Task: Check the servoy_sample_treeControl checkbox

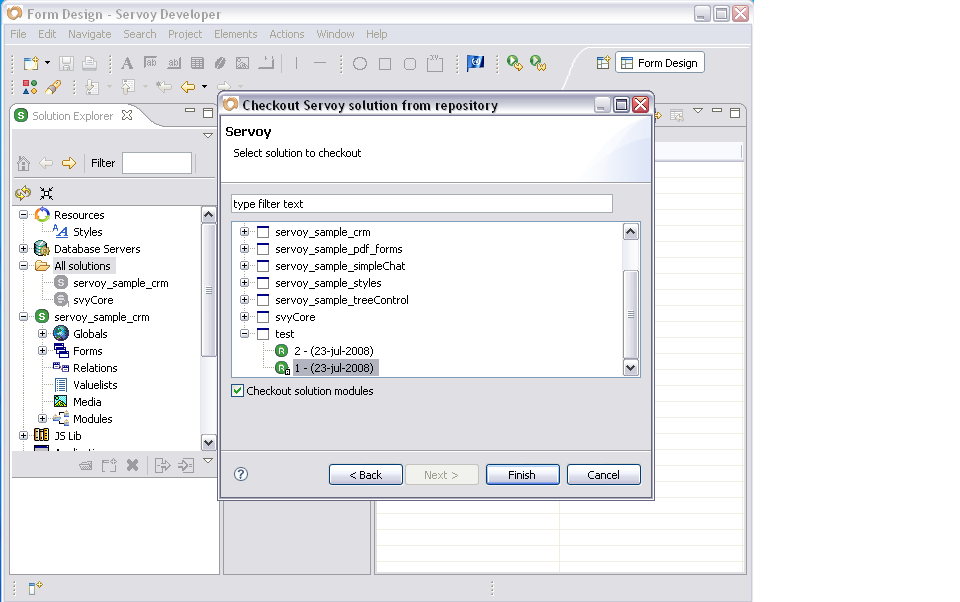Action: [263, 300]
